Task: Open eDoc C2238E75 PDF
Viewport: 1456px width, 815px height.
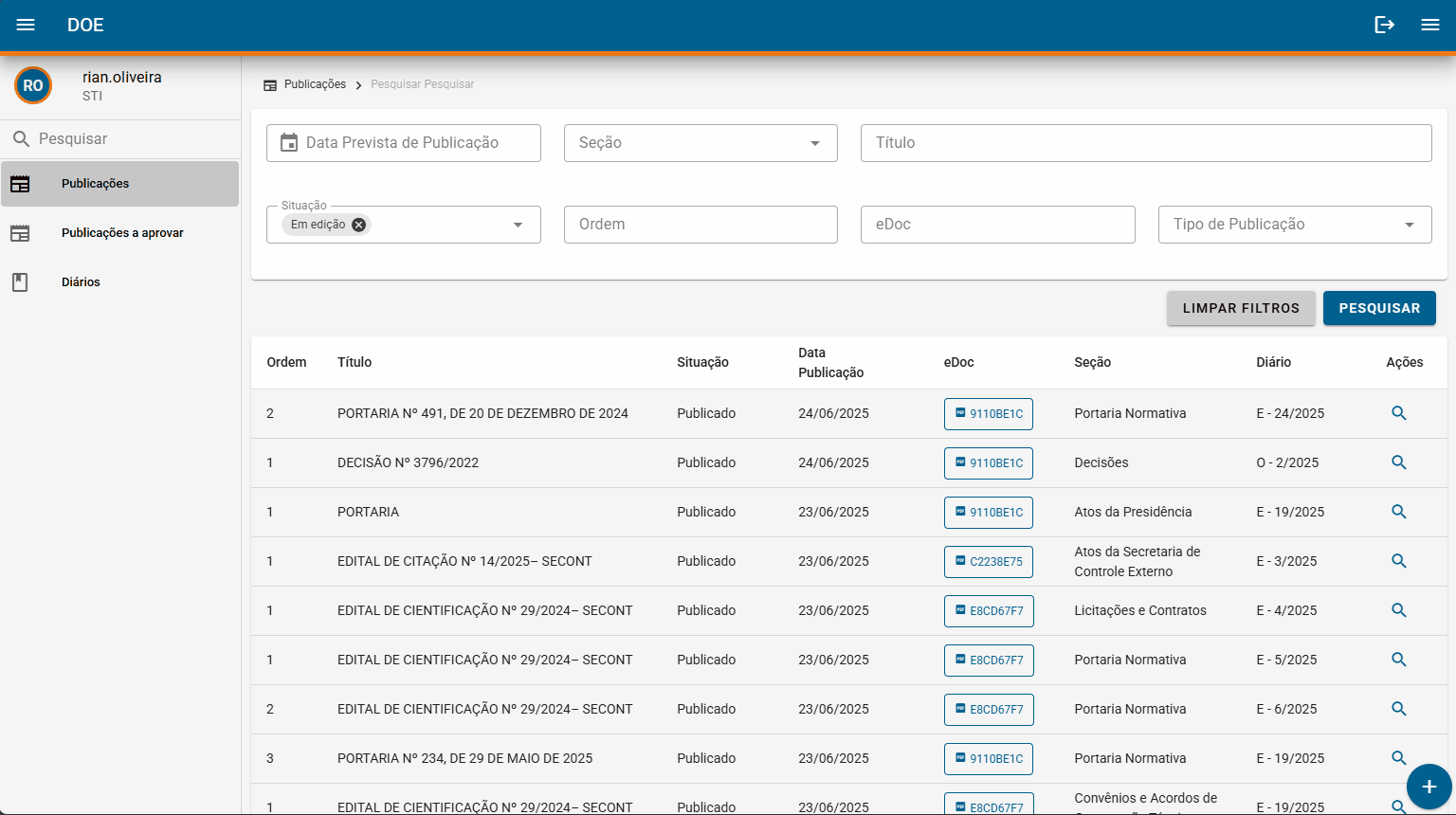Action: tap(989, 562)
